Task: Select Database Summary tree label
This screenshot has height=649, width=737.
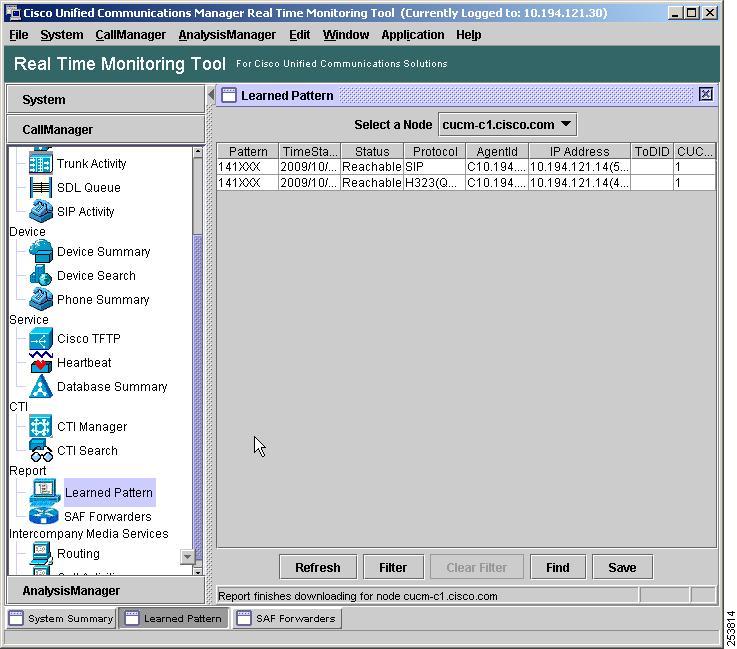Action: click(x=112, y=386)
